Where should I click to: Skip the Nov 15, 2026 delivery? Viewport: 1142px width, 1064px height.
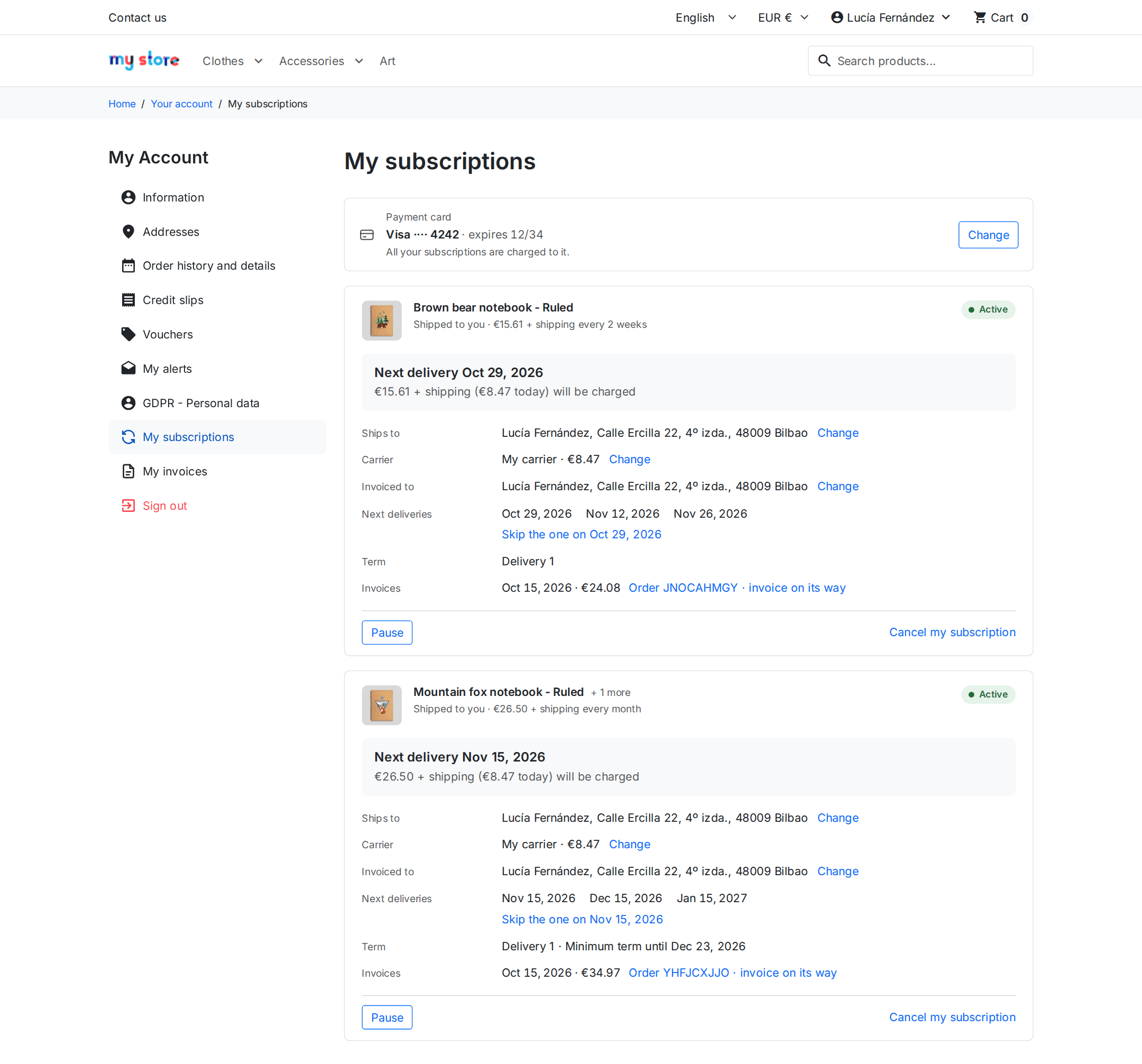[582, 919]
